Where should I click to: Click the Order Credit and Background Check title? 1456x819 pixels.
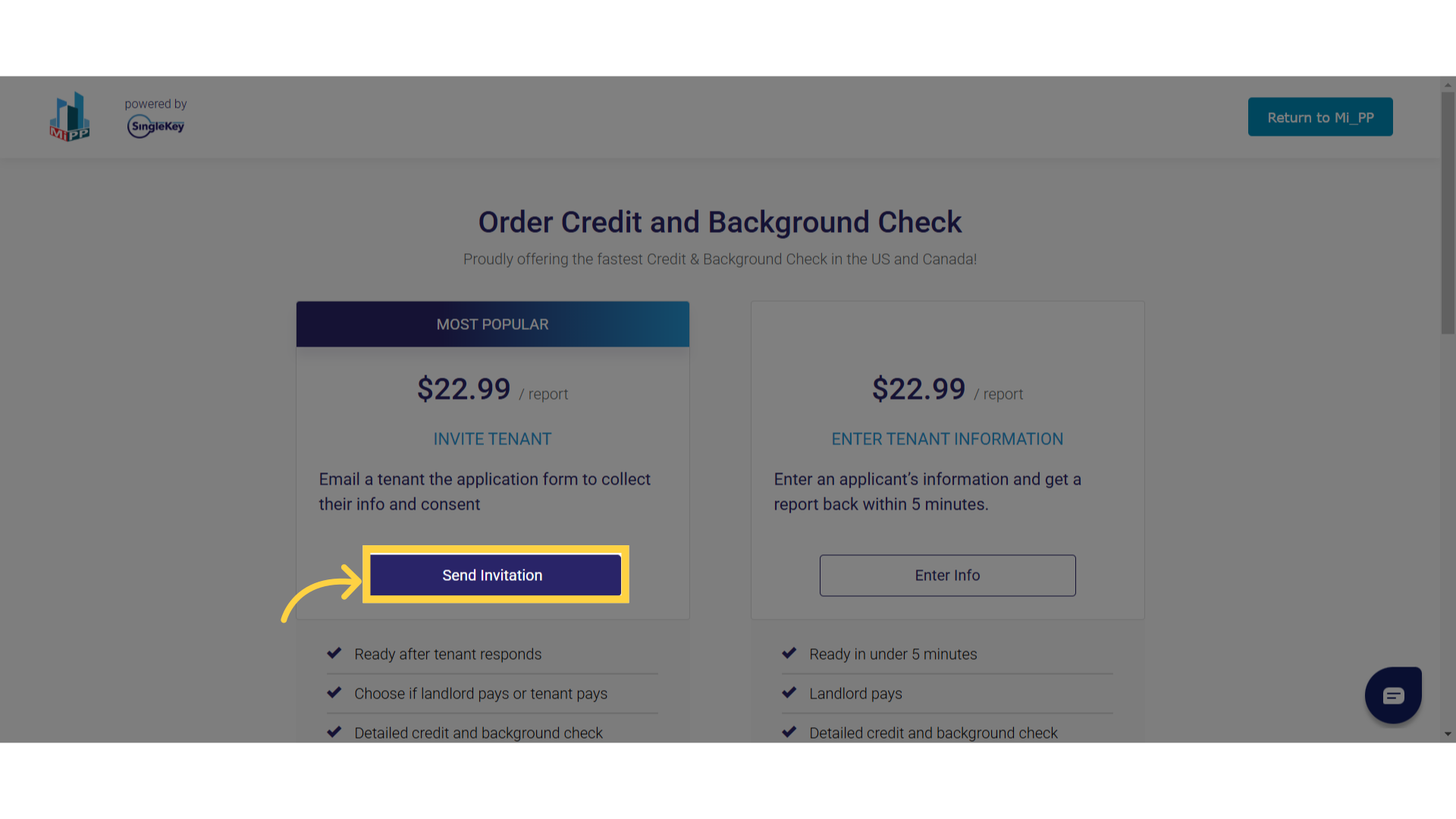[720, 222]
